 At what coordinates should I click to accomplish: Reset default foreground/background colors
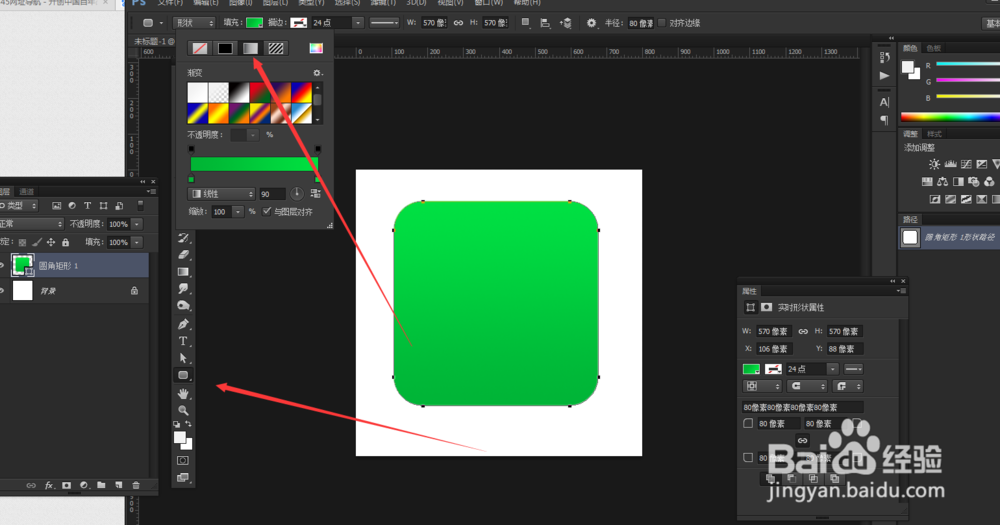click(x=177, y=424)
